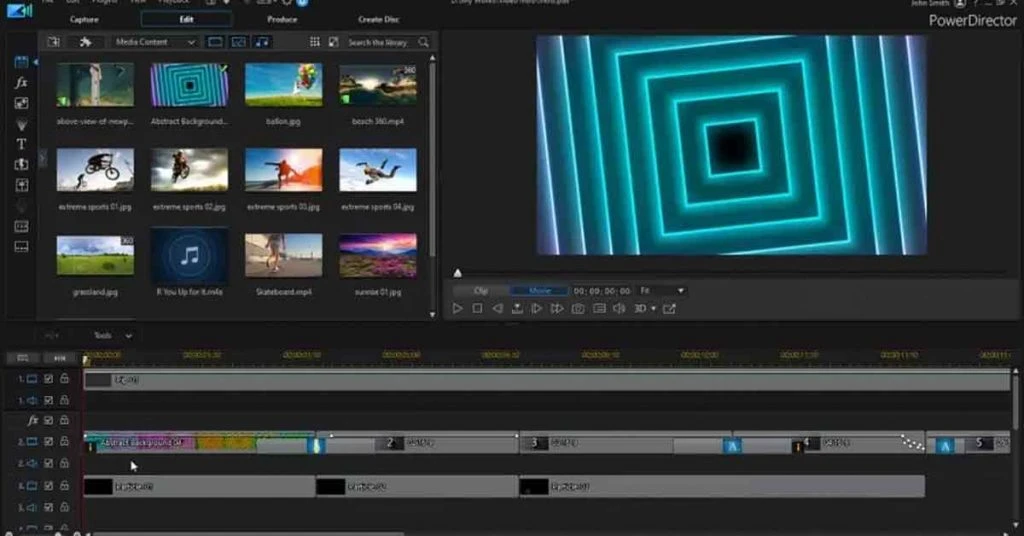
Task: Switch to the Capture tab
Action: 84,20
